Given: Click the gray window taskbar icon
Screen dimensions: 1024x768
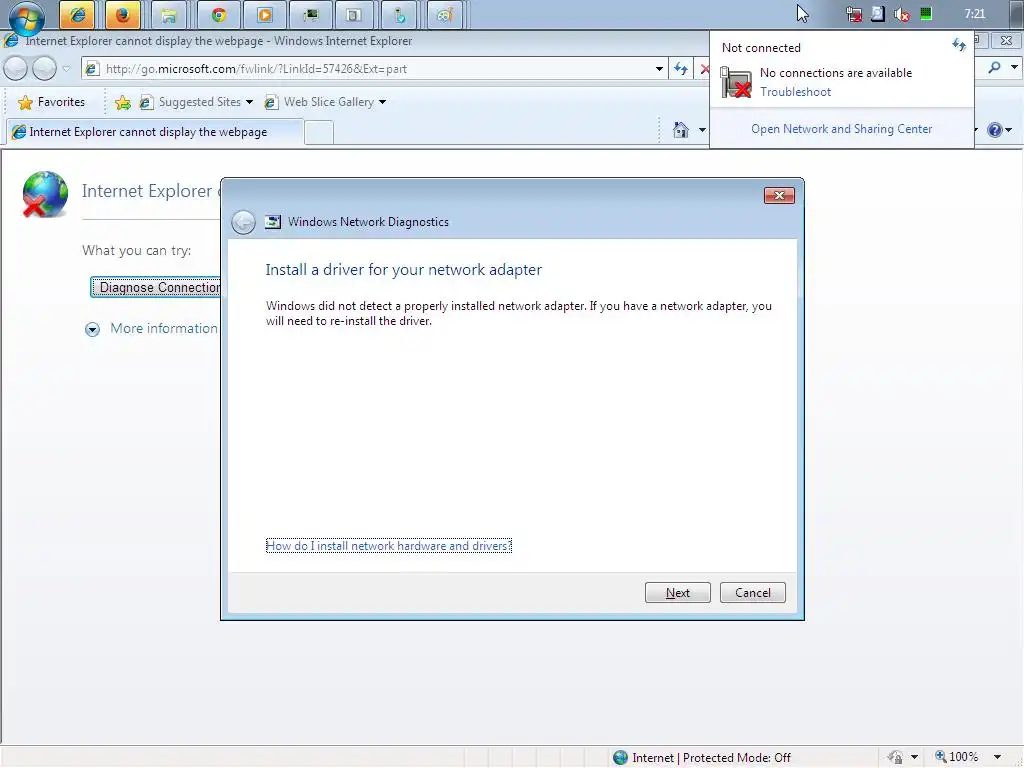Looking at the screenshot, I should pos(353,15).
